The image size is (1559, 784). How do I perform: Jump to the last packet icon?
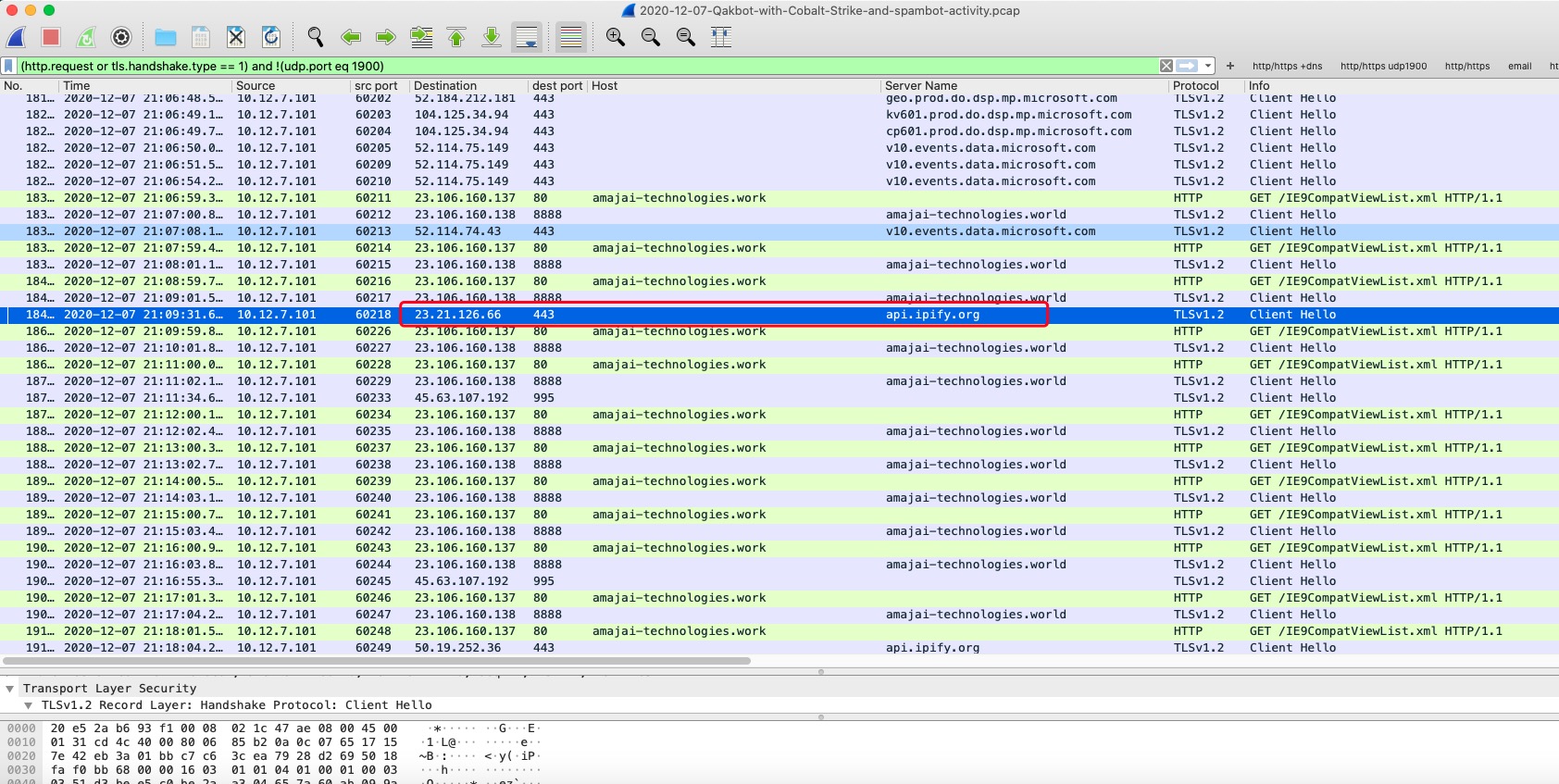492,37
